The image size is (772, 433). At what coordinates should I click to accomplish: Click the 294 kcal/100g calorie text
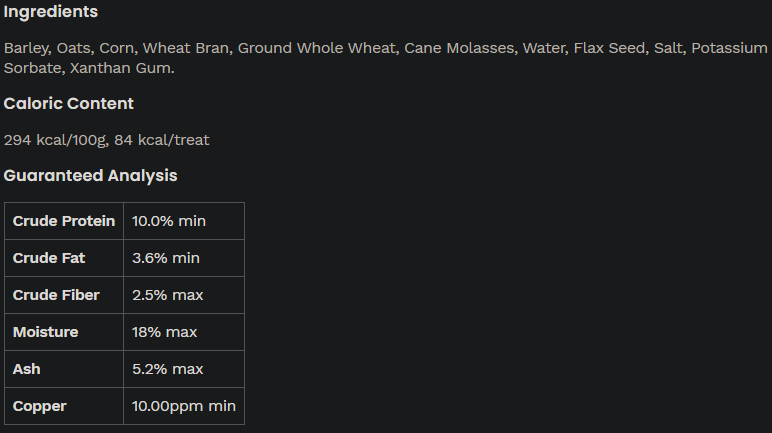pos(55,140)
